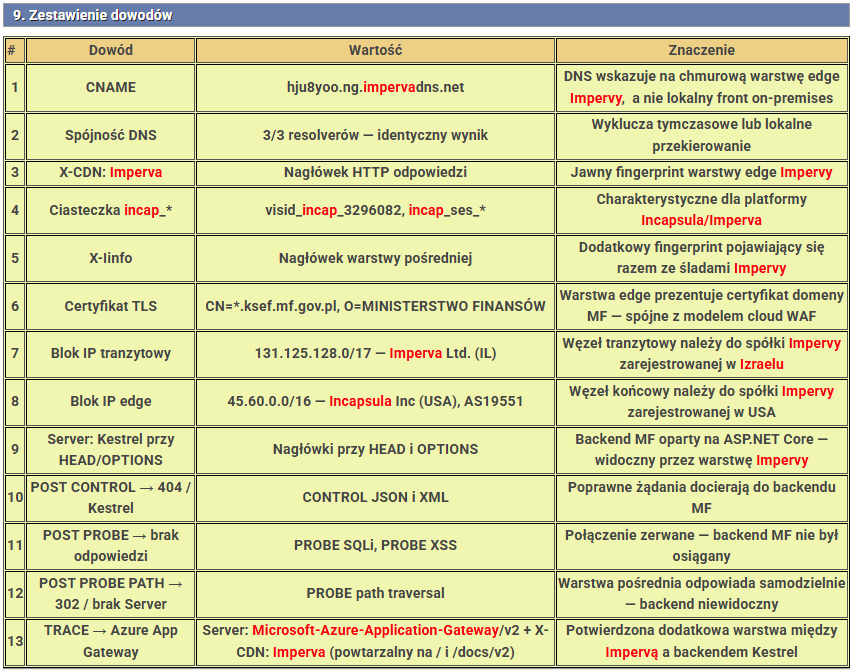The height and width of the screenshot is (672, 853).
Task: Click the 'X-CDN: Imperva' cell
Action: click(x=110, y=172)
